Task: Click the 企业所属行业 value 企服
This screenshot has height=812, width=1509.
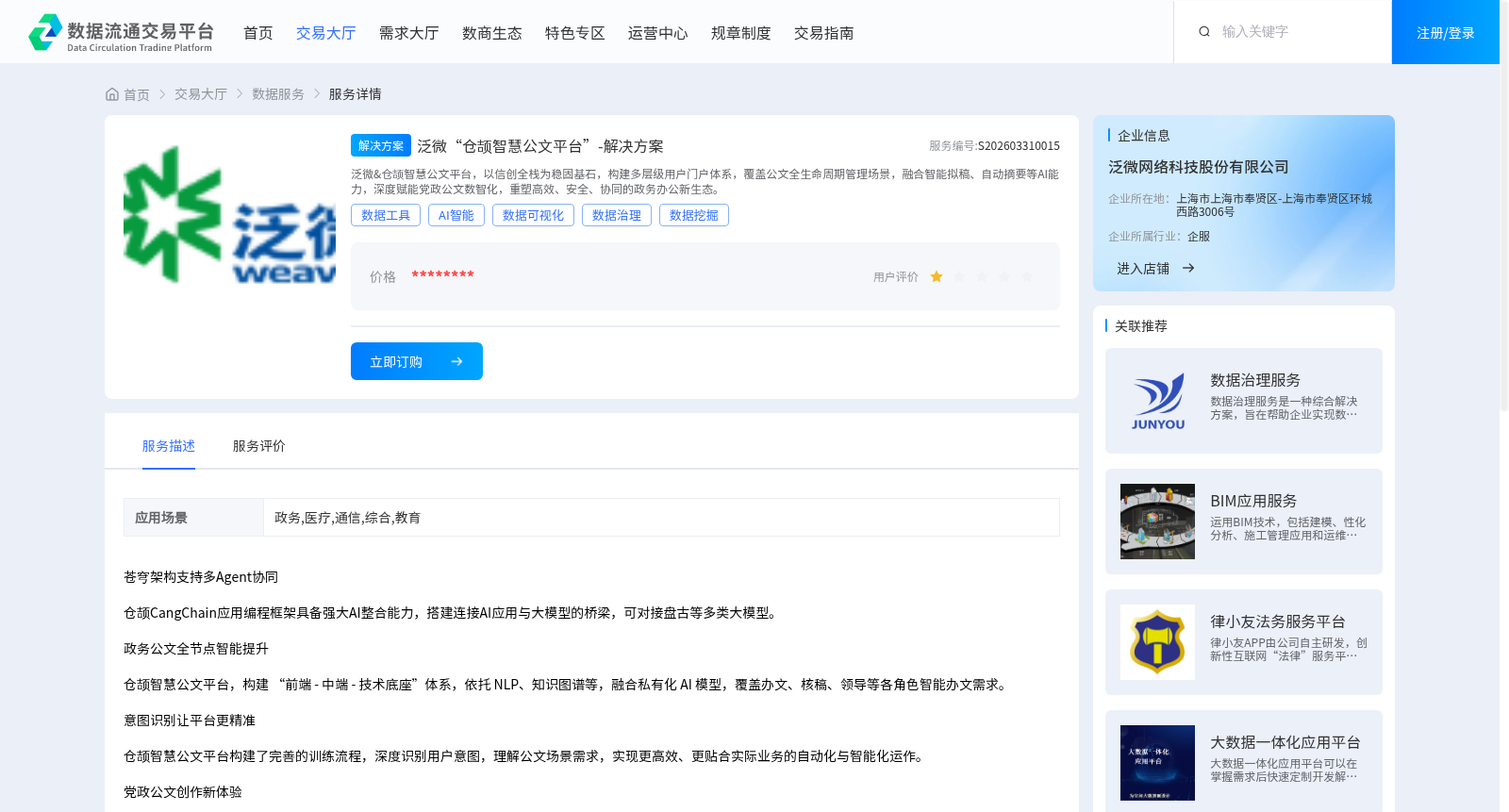Action: [x=1199, y=237]
